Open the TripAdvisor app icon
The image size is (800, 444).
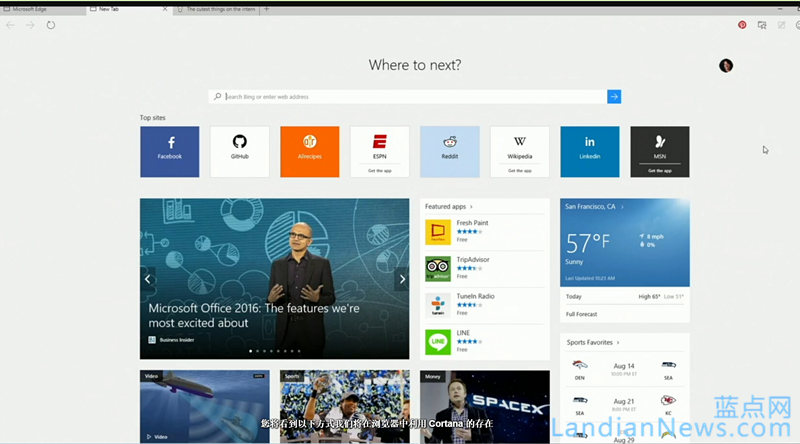point(438,268)
